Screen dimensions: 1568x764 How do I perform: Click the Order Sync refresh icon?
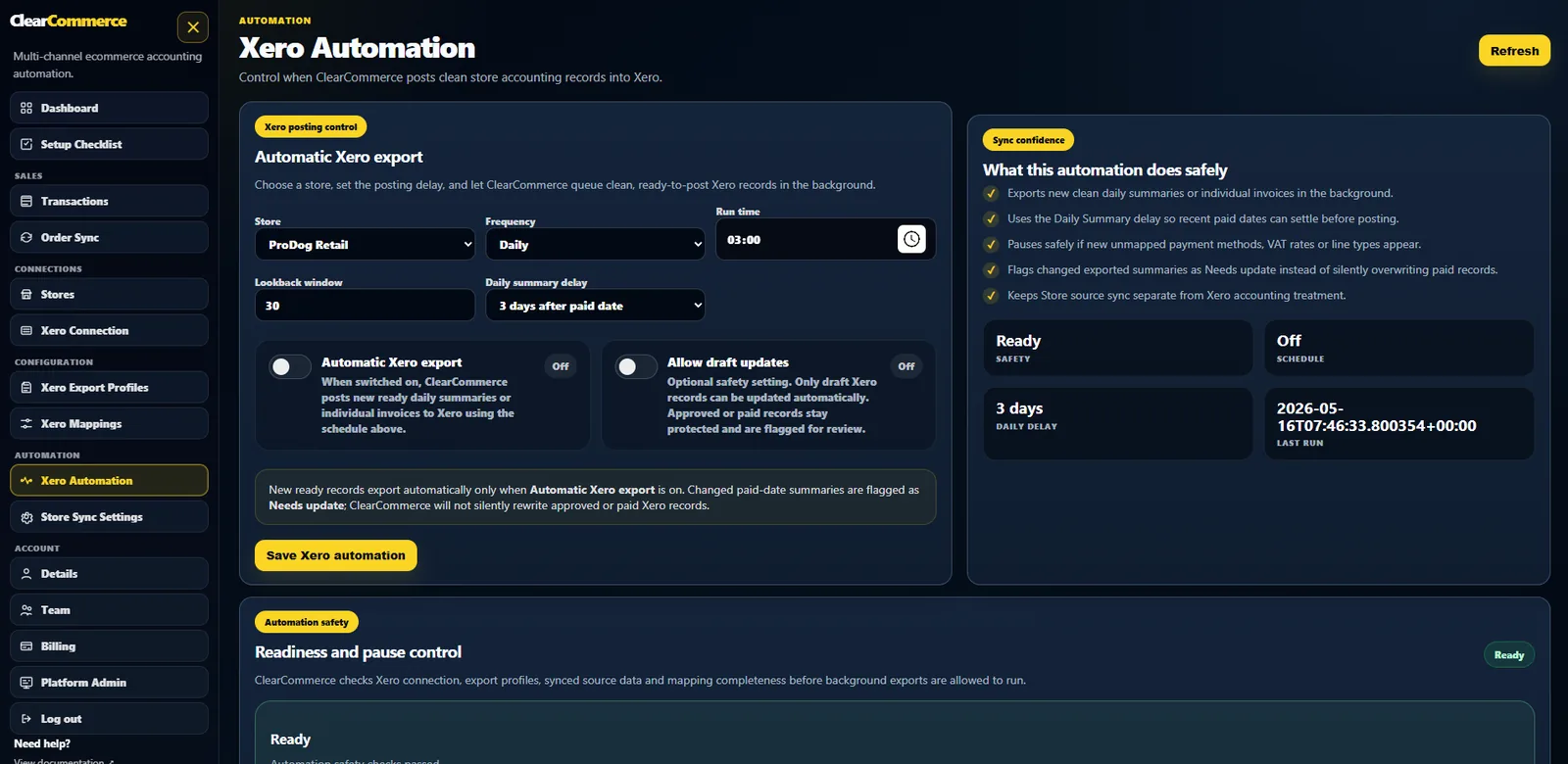(26, 237)
